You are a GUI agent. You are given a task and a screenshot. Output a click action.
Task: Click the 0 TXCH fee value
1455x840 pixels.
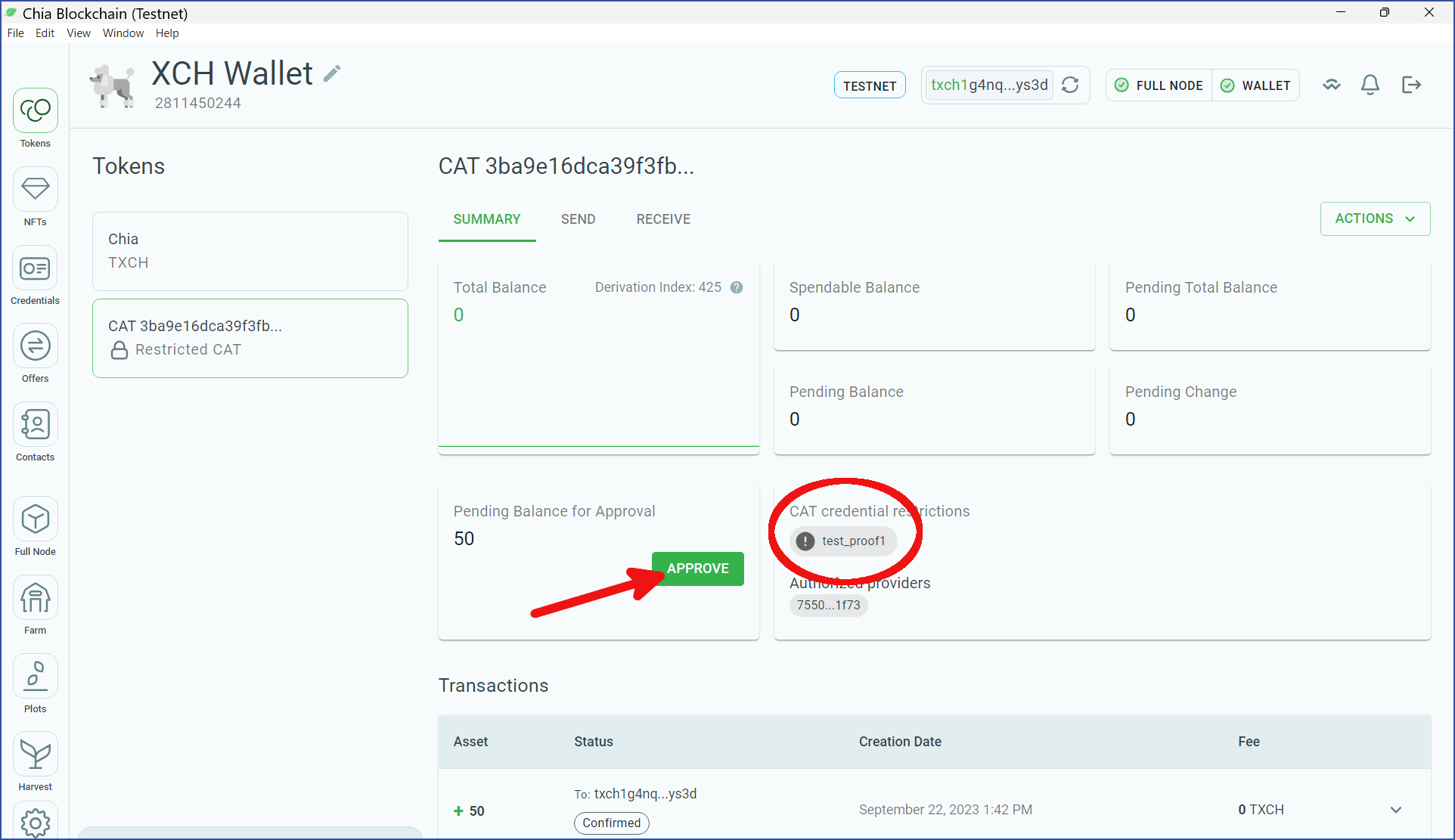pos(1261,810)
